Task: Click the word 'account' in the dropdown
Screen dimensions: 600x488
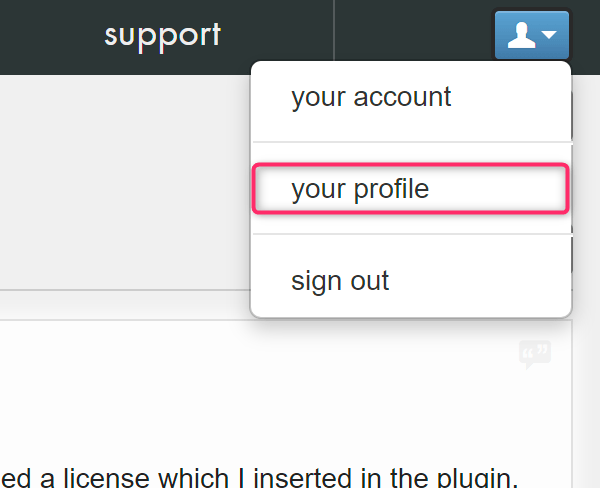Action: [x=402, y=97]
